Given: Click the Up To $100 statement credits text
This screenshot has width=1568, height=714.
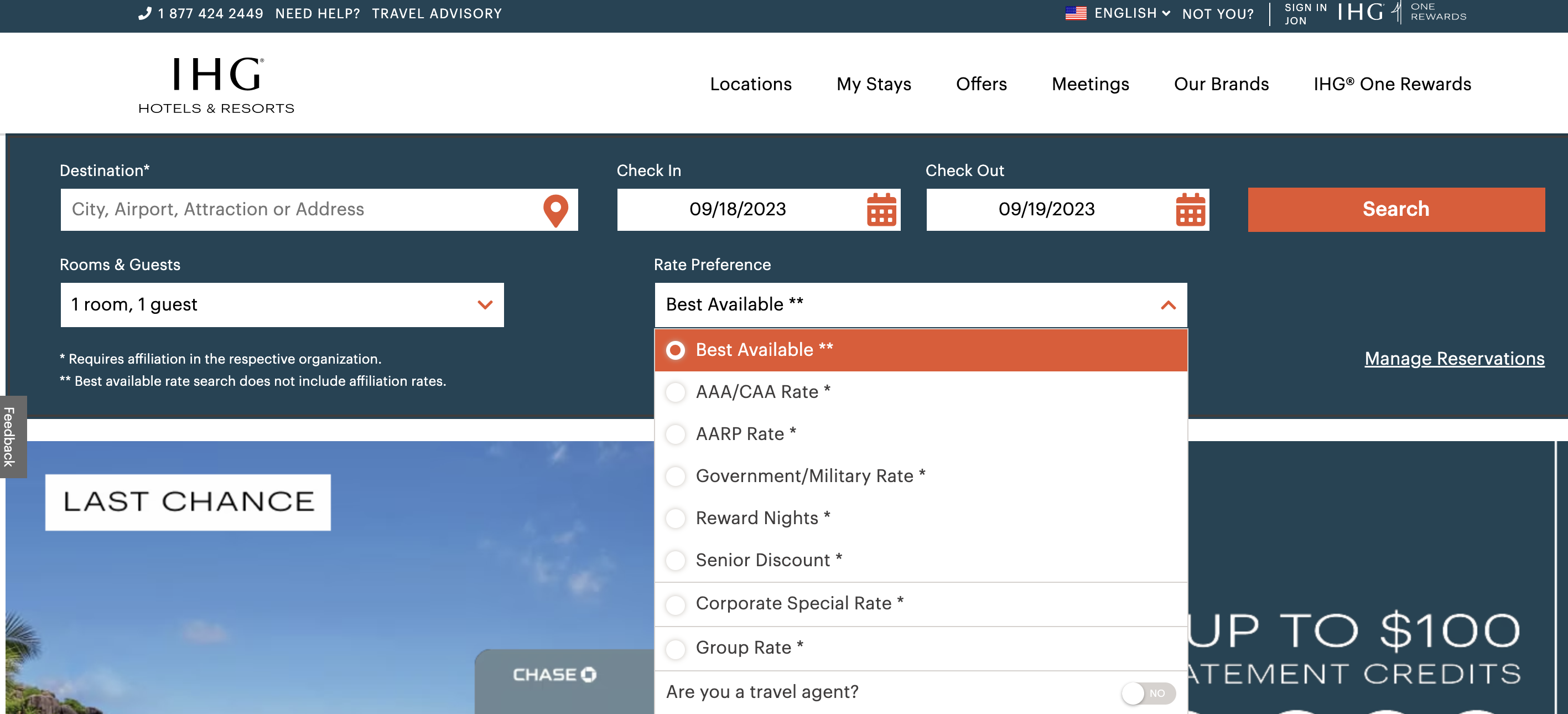Looking at the screenshot, I should click(1354, 649).
